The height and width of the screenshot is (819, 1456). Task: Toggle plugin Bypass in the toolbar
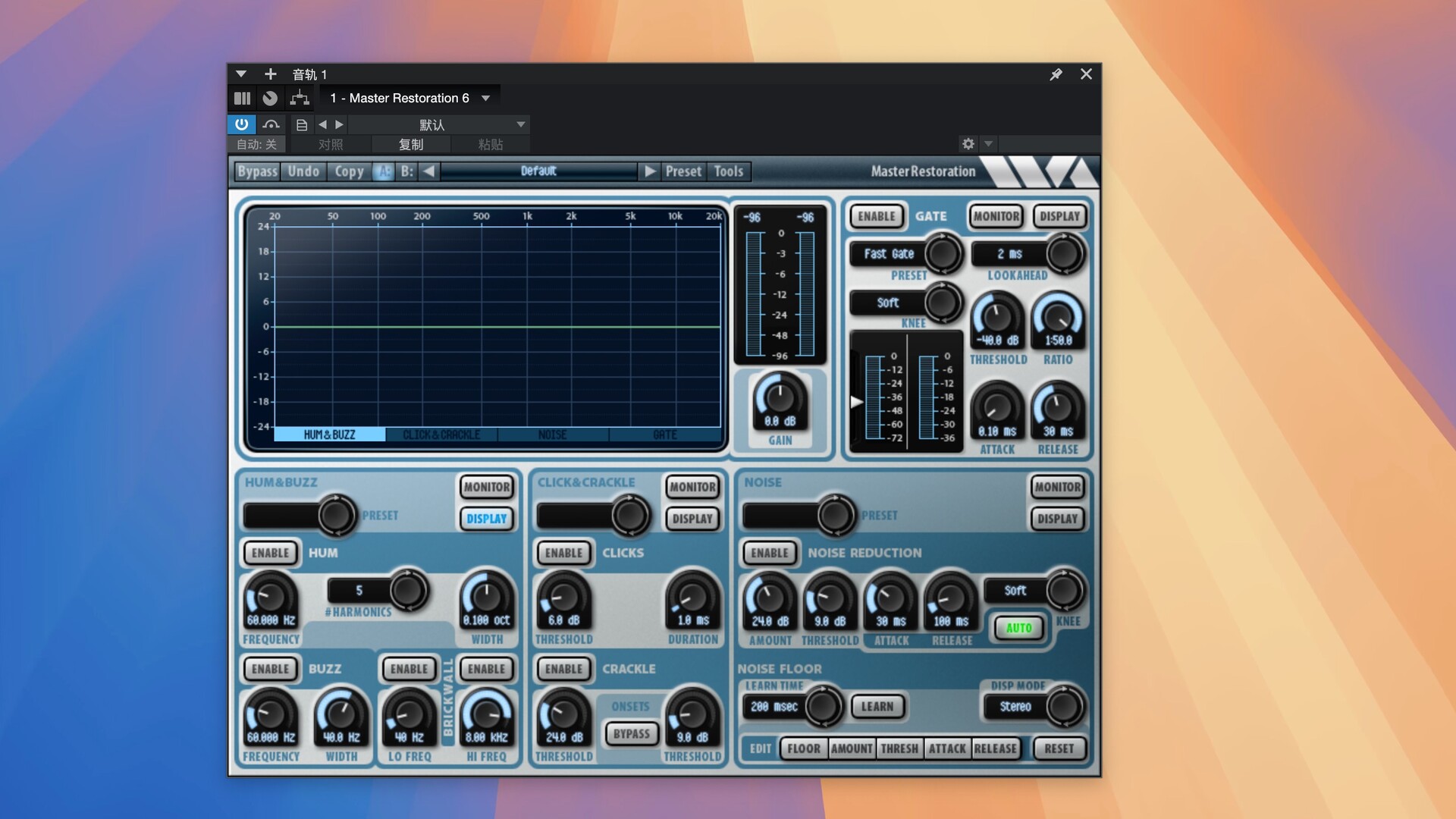point(258,171)
